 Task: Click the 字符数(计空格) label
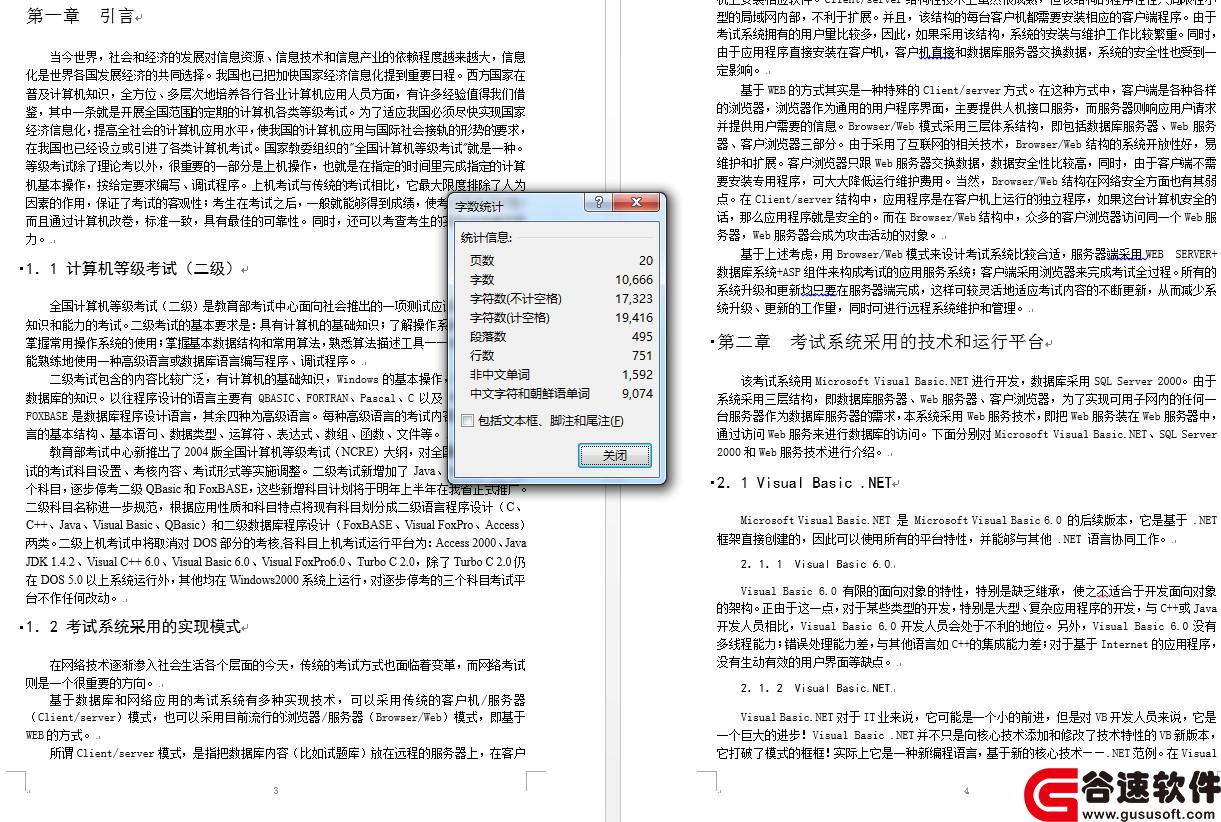click(x=510, y=317)
